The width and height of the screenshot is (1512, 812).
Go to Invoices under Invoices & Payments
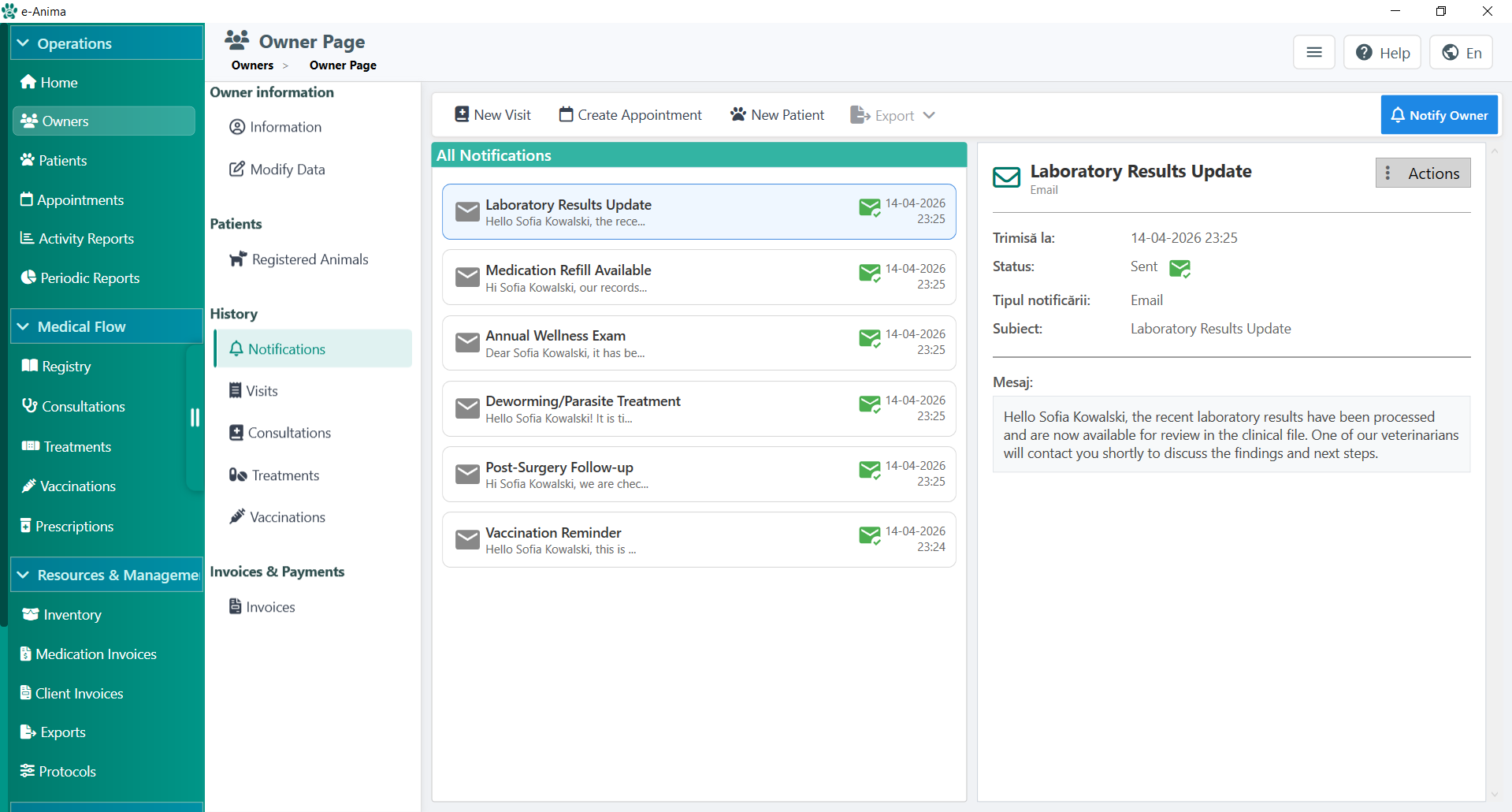pos(262,607)
